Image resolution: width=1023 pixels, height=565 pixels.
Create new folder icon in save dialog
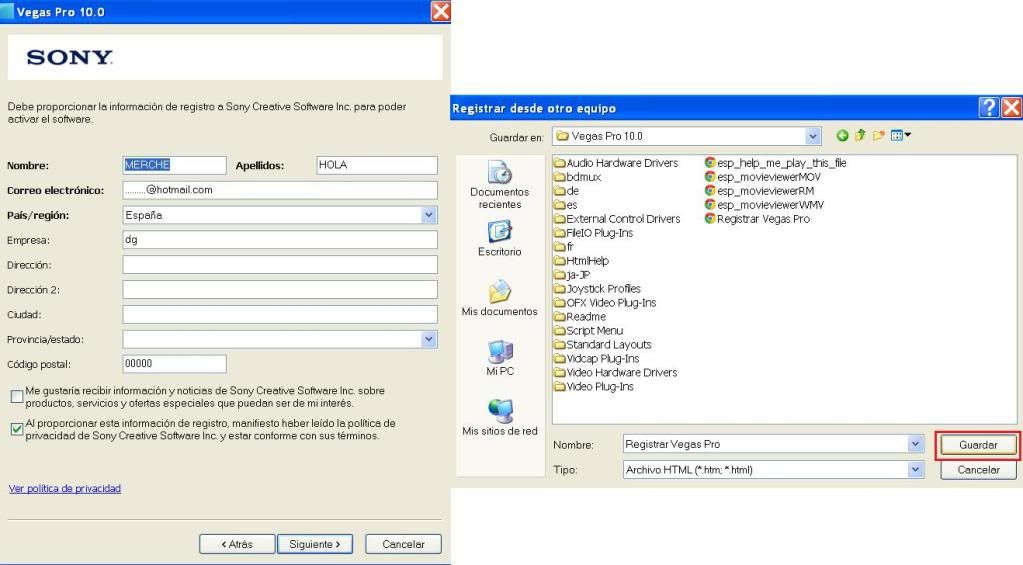pyautogui.click(x=878, y=136)
